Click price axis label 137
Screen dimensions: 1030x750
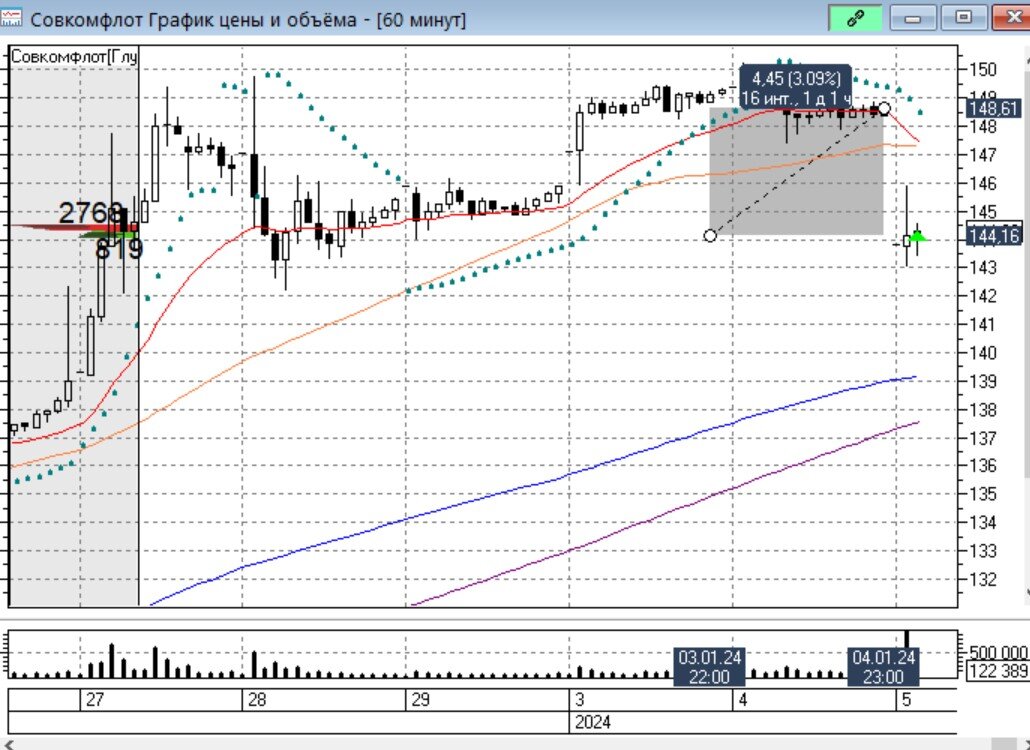click(984, 438)
